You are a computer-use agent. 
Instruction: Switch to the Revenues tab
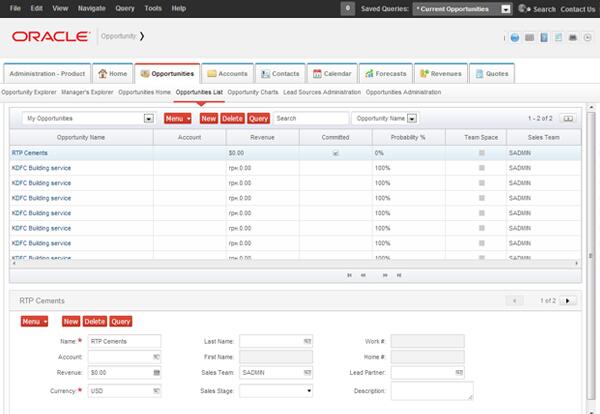tap(441, 73)
